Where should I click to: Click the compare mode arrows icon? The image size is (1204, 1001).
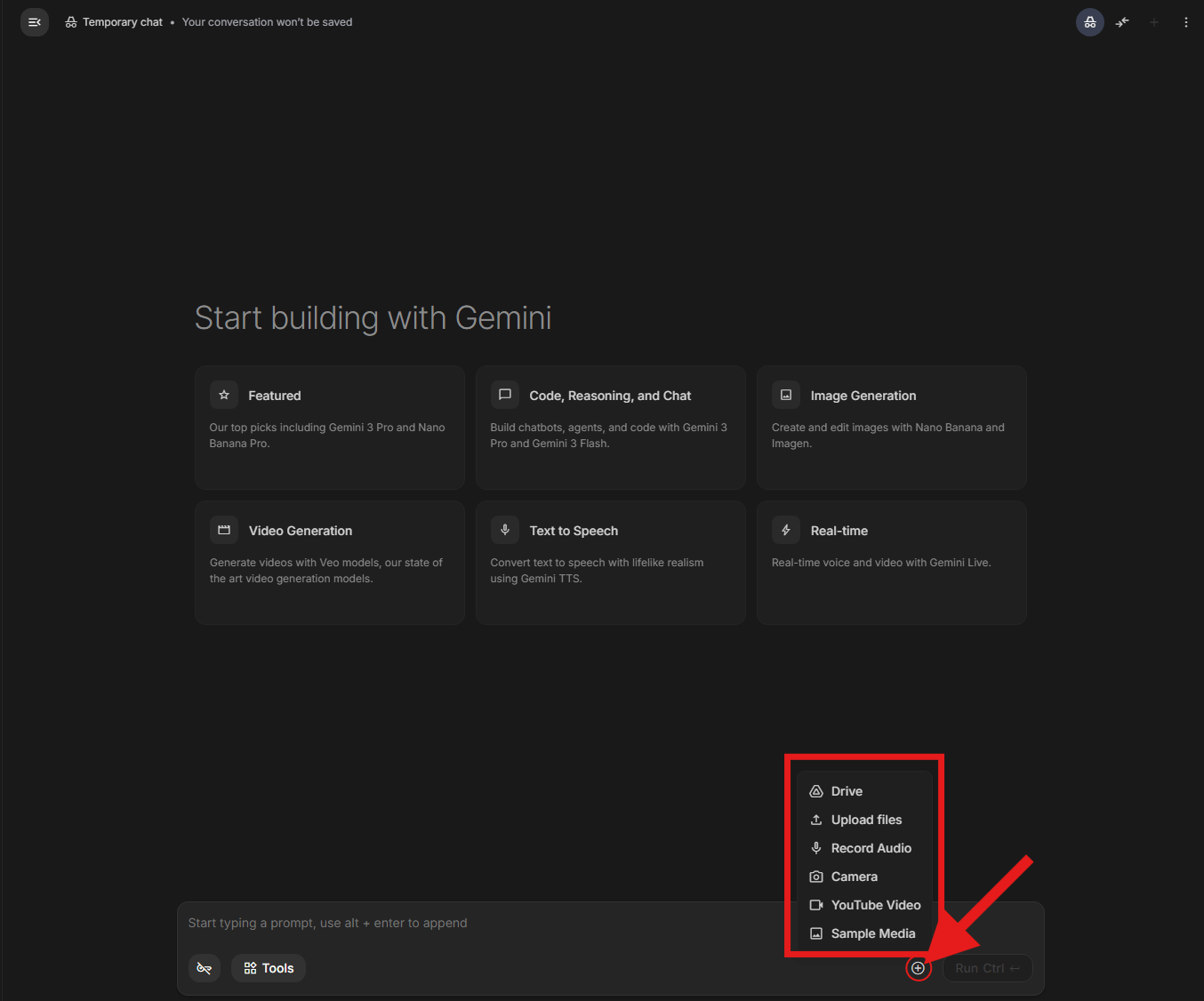pos(1122,22)
